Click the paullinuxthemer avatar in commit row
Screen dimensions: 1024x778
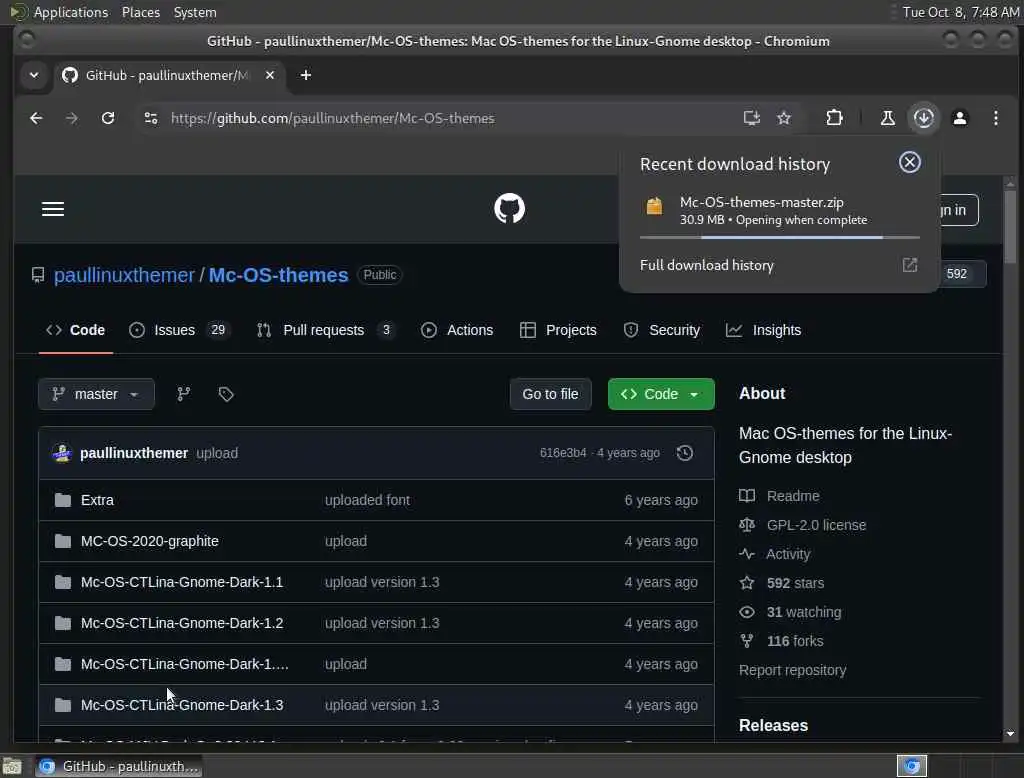coord(62,453)
